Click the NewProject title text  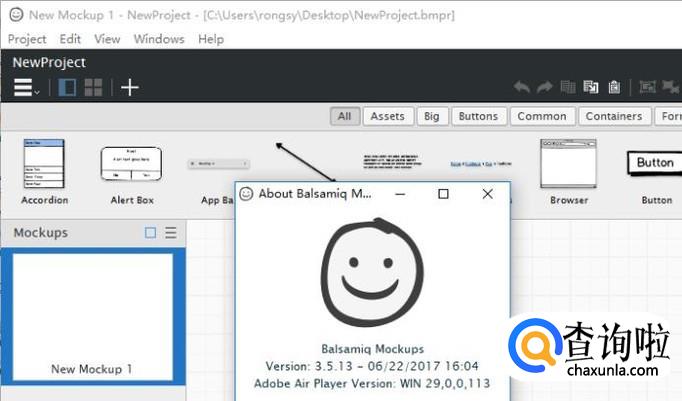49,62
